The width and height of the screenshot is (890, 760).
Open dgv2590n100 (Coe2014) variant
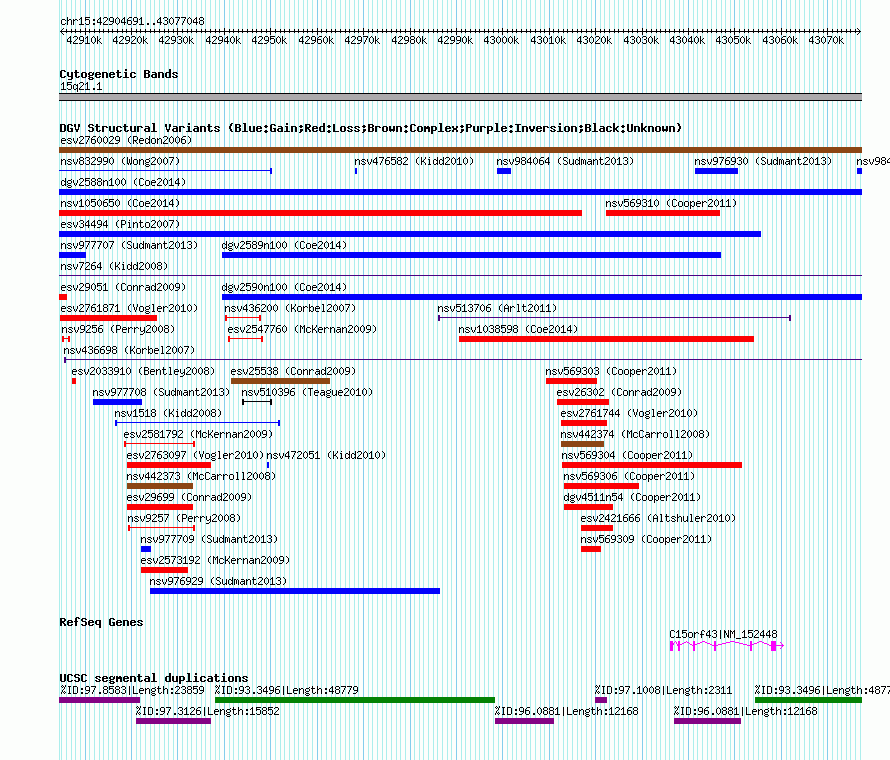pos(284,287)
